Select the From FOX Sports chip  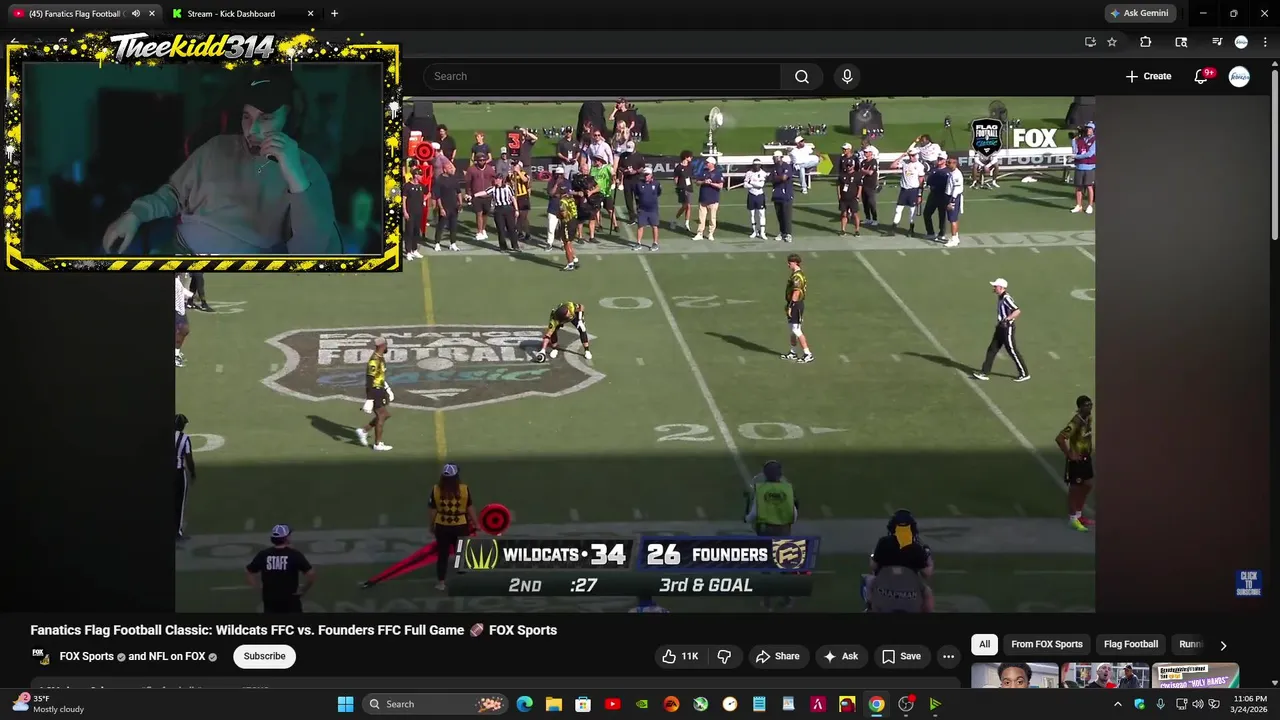1046,644
